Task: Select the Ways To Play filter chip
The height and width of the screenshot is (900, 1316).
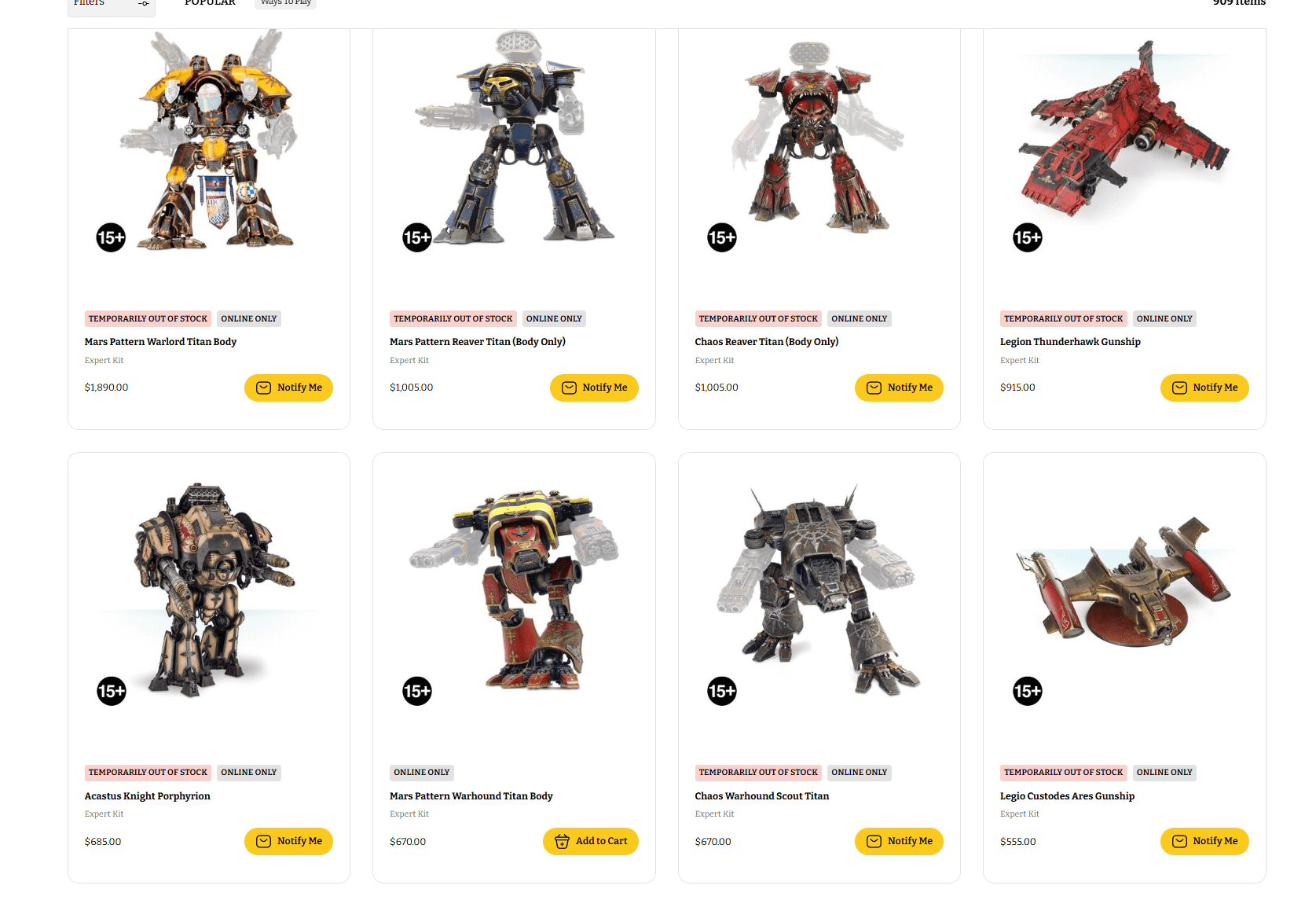Action: (286, 3)
